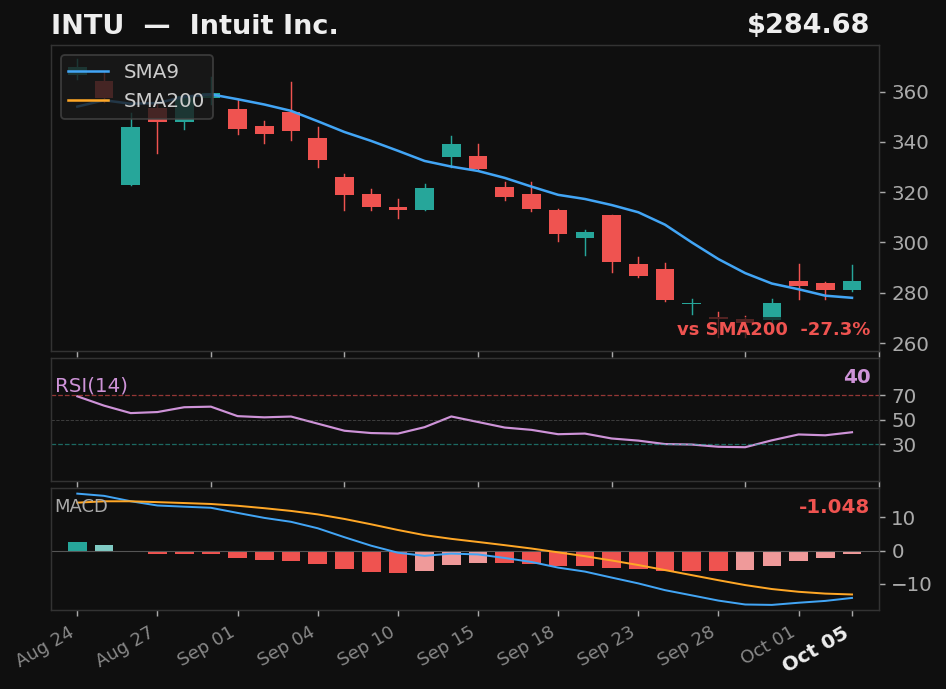Click the MACD panel label
The width and height of the screenshot is (946, 689).
coord(81,506)
